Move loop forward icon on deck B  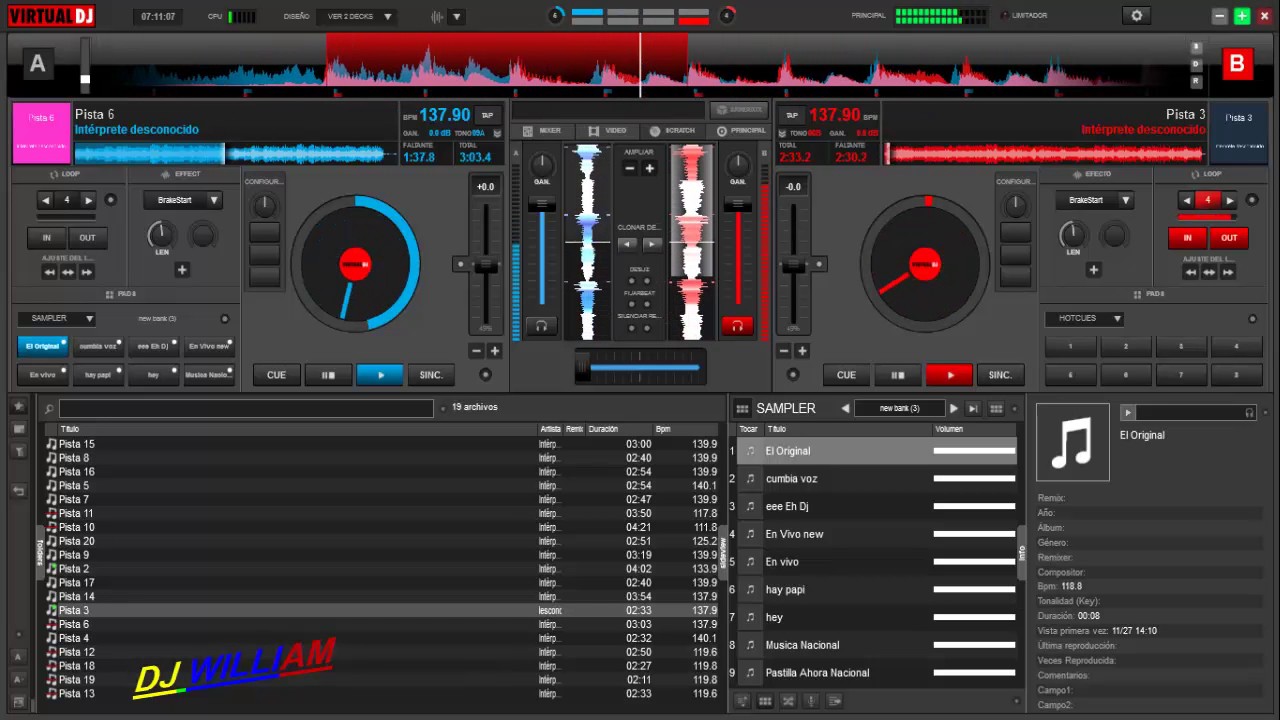(1229, 272)
